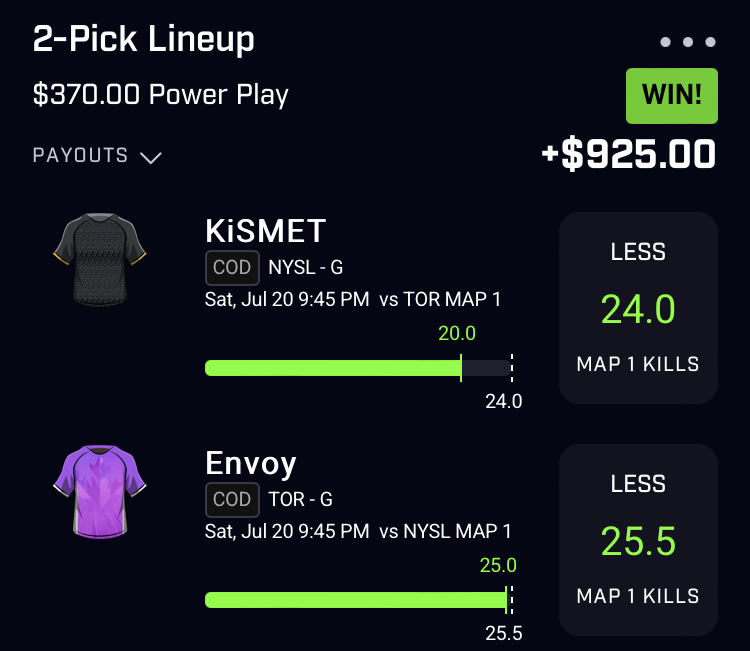Select KiSMET's LESS 24.0 Map 1 Kills card
The height and width of the screenshot is (651, 750).
click(638, 308)
